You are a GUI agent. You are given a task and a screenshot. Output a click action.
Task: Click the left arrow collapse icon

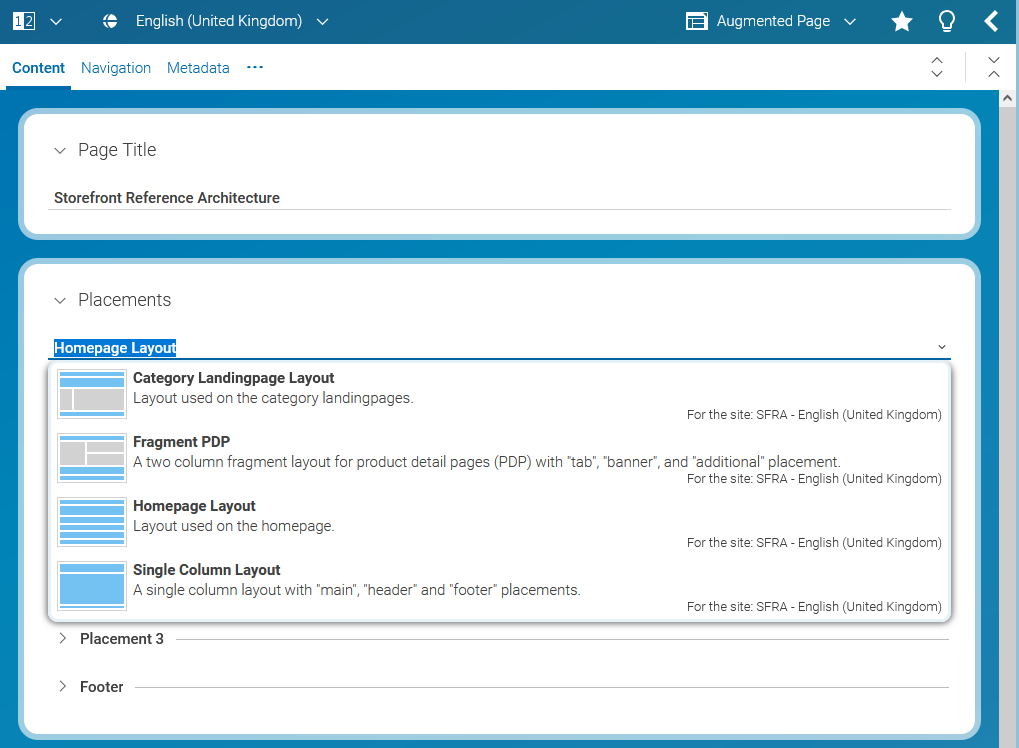point(991,21)
